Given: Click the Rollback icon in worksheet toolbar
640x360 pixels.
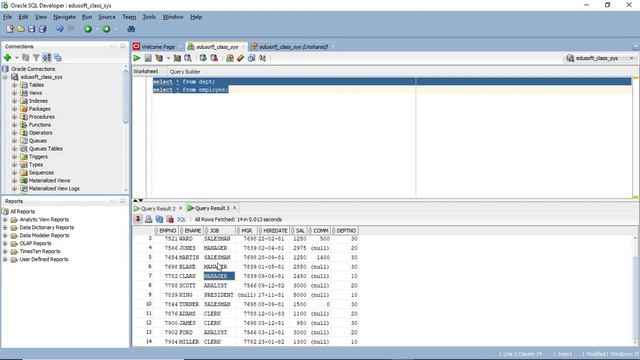Looking at the screenshot, I should [x=214, y=58].
